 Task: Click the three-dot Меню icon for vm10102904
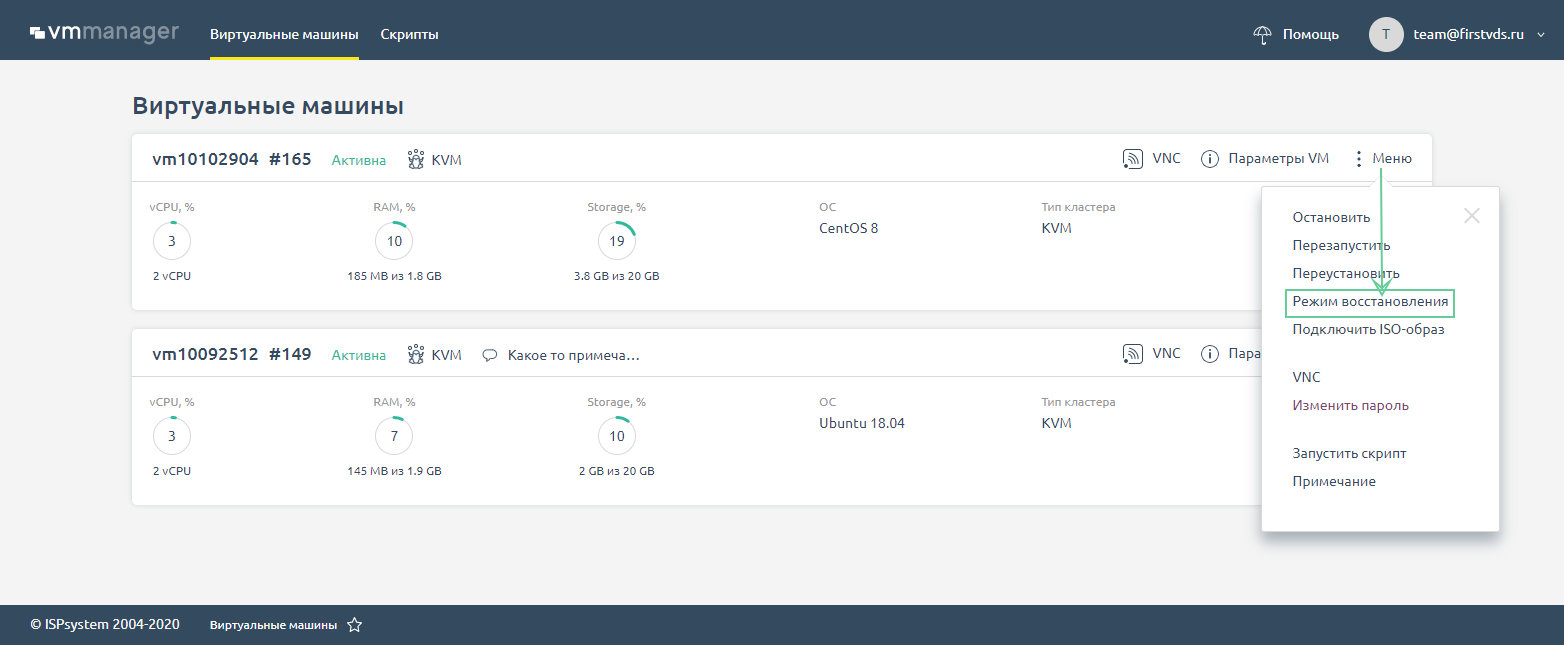1358,159
